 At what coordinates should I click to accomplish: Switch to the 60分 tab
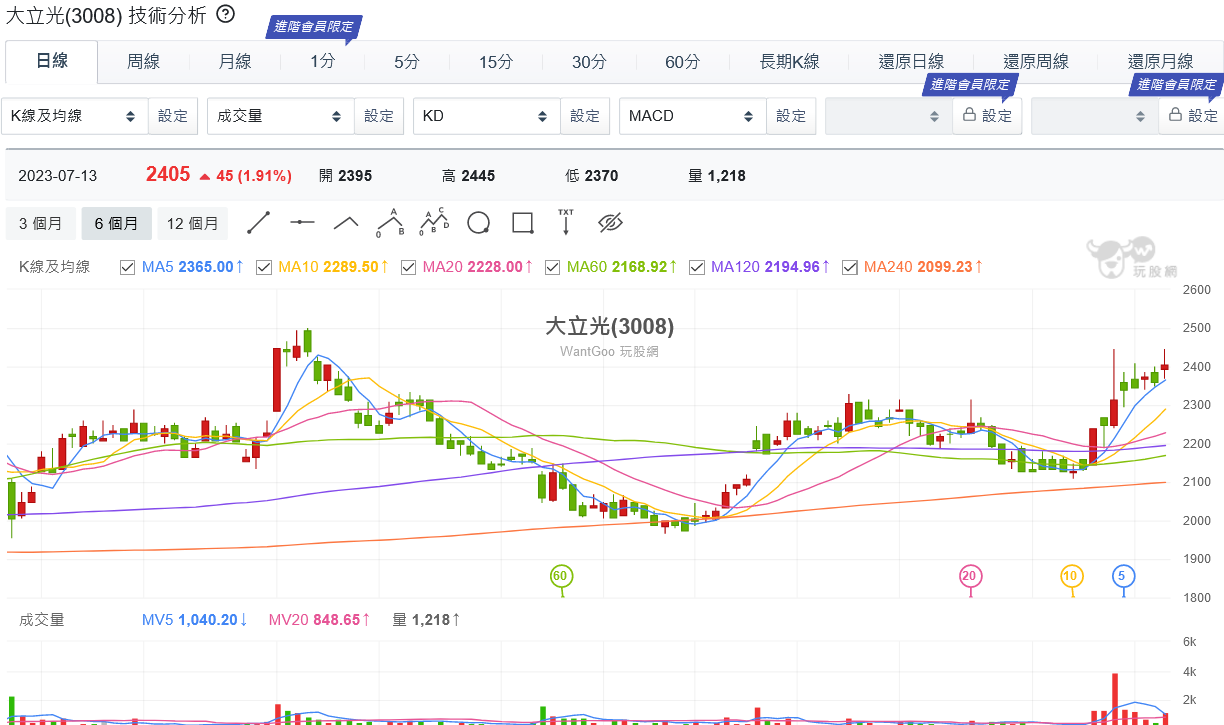tap(682, 62)
